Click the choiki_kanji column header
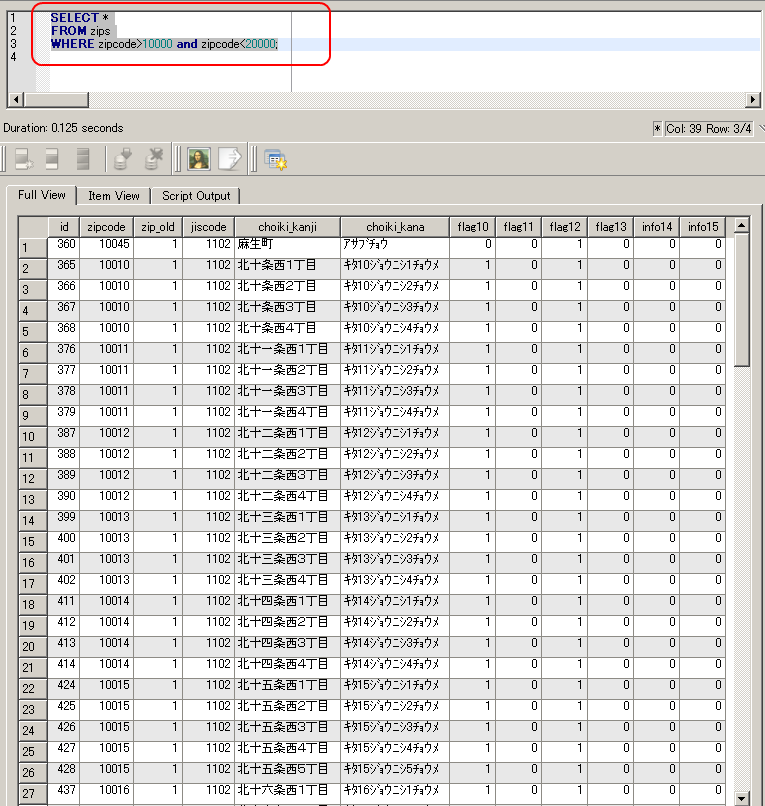Image resolution: width=765 pixels, height=806 pixels. [286, 227]
